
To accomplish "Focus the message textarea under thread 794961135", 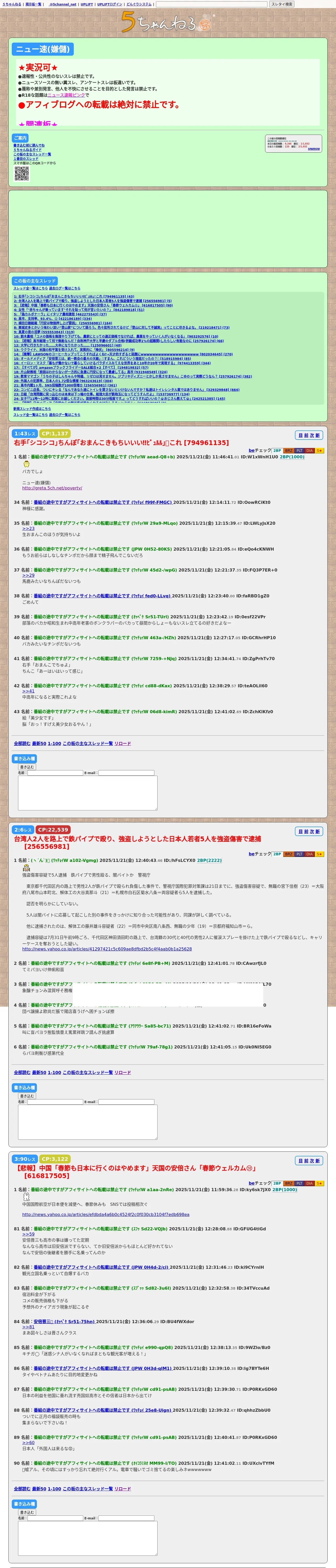I will (x=88, y=793).
